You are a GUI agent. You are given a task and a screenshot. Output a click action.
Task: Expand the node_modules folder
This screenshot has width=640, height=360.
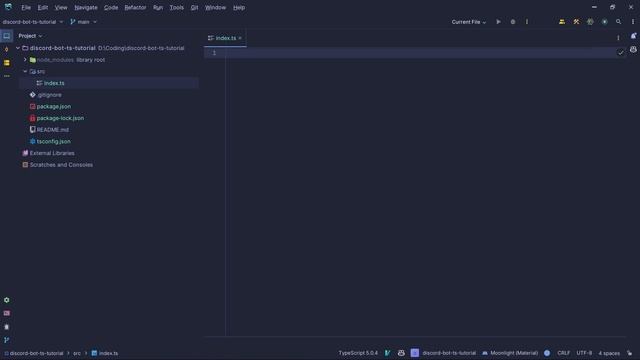[x=25, y=60]
